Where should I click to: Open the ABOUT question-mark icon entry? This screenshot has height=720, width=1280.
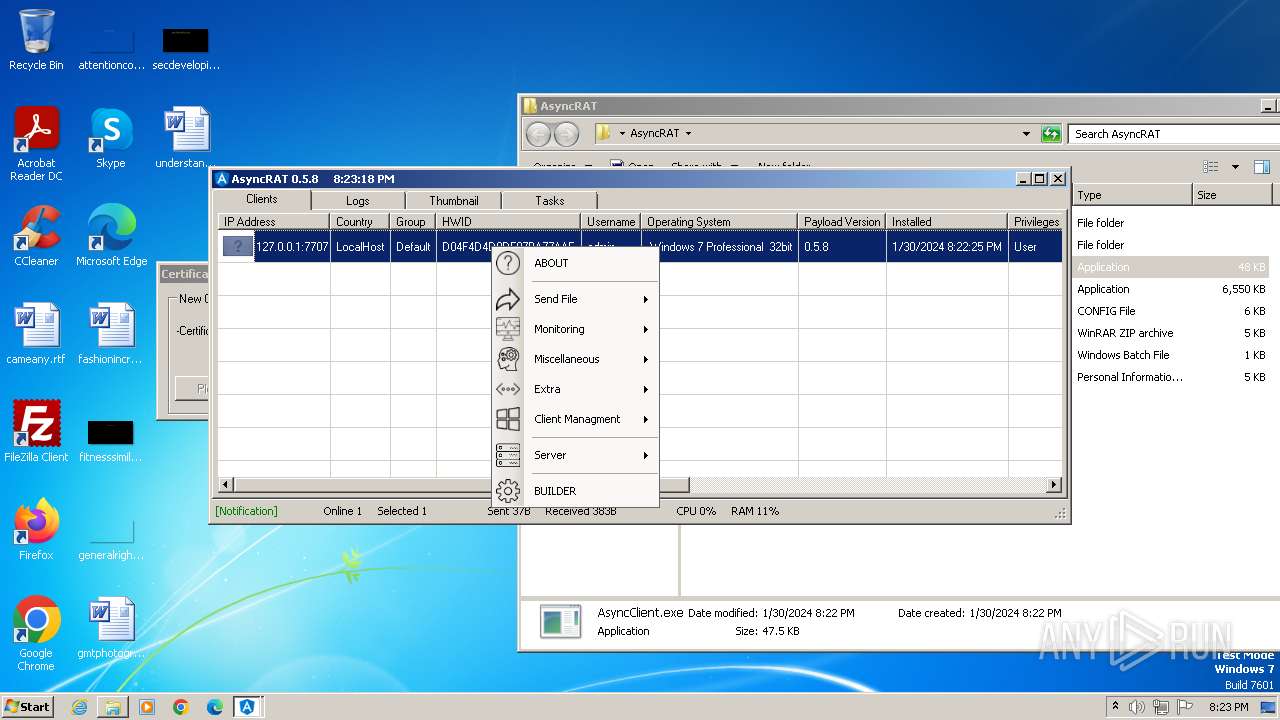(x=508, y=263)
